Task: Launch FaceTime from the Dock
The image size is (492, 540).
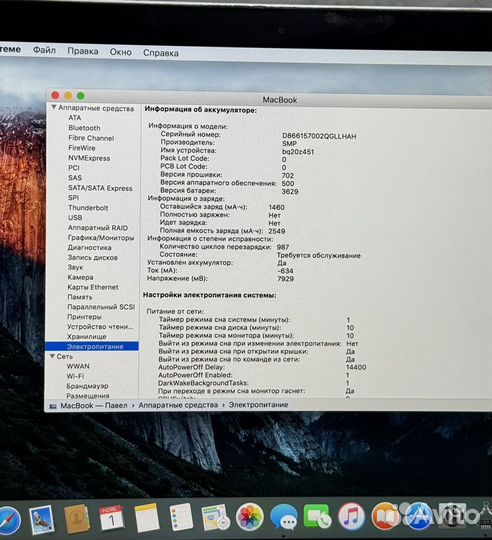Action: tap(317, 517)
